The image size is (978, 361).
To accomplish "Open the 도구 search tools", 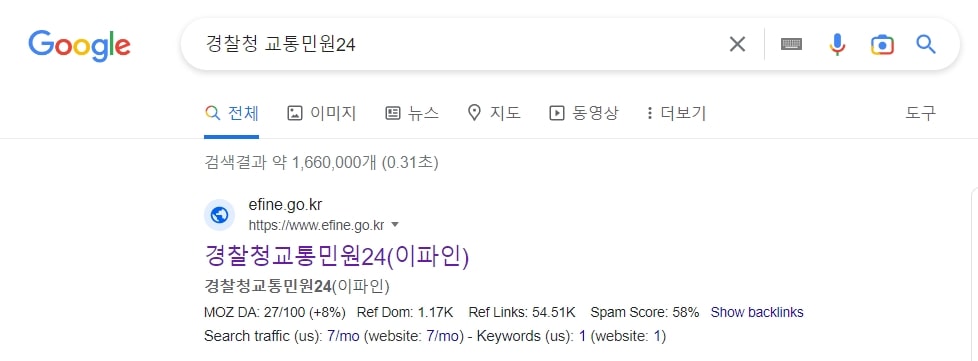I will coord(921,113).
